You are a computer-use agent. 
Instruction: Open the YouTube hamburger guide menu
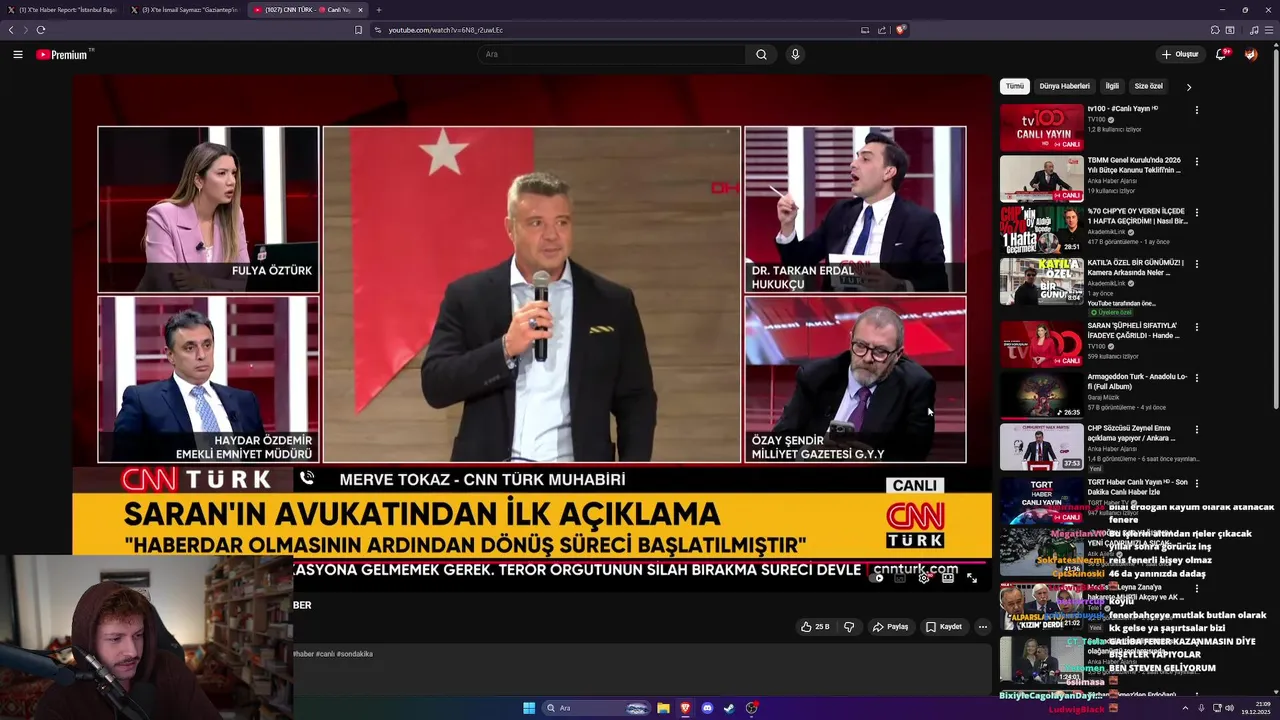click(x=18, y=54)
